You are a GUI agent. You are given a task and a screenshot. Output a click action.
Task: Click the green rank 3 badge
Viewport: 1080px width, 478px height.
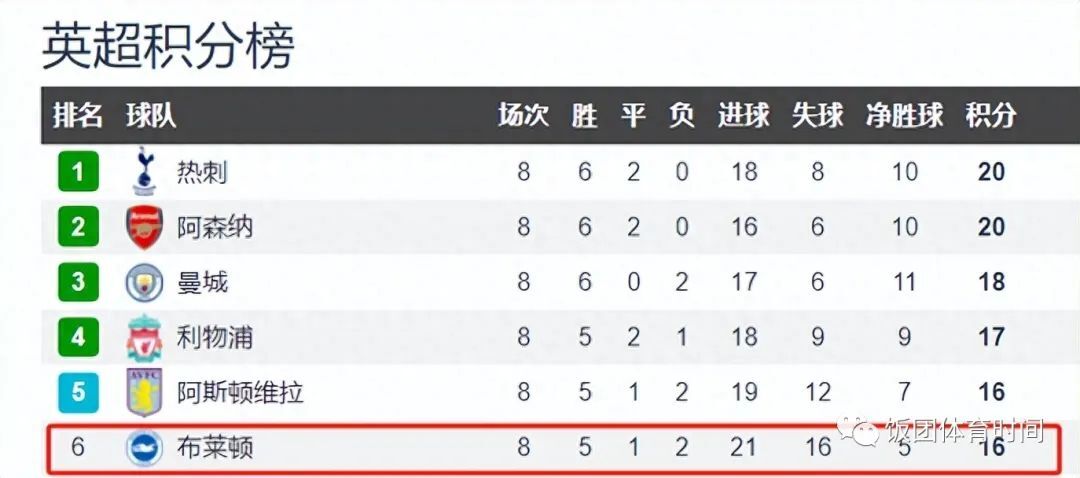pos(78,282)
